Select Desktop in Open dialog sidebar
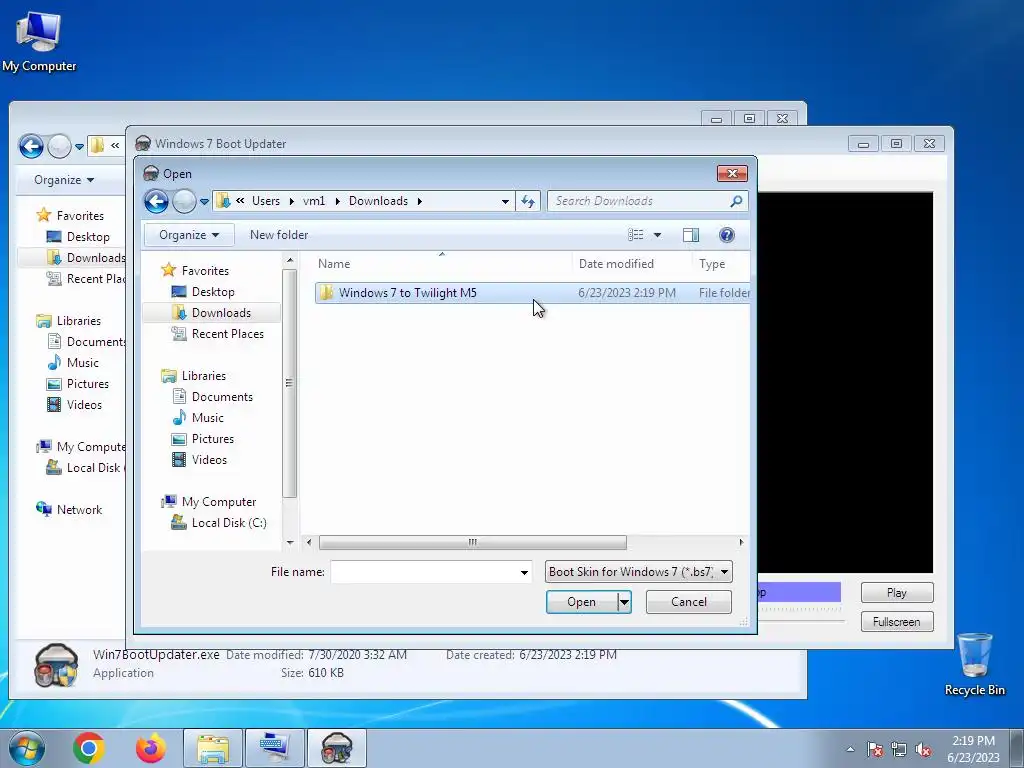The width and height of the screenshot is (1024, 768). 213,292
